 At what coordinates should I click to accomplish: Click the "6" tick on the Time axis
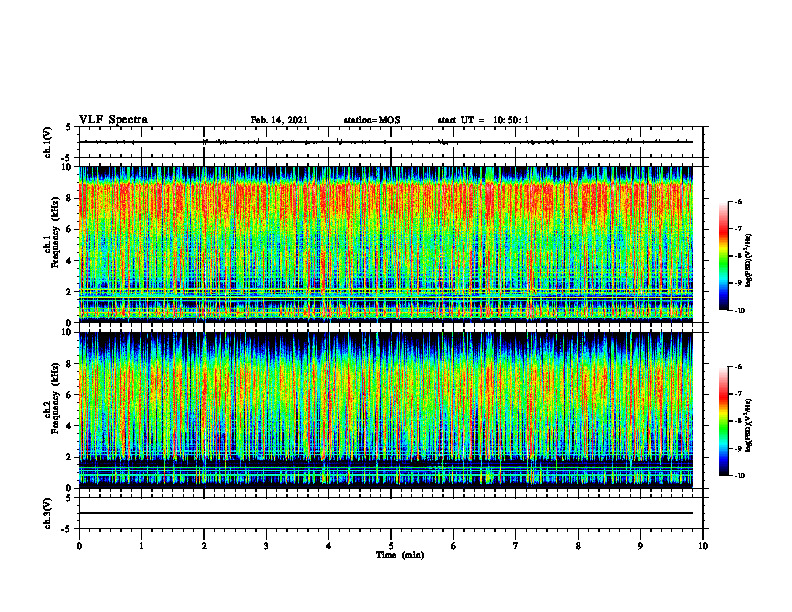[x=454, y=546]
